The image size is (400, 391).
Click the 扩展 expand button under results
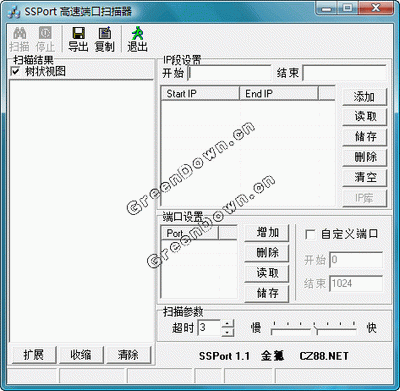34,355
